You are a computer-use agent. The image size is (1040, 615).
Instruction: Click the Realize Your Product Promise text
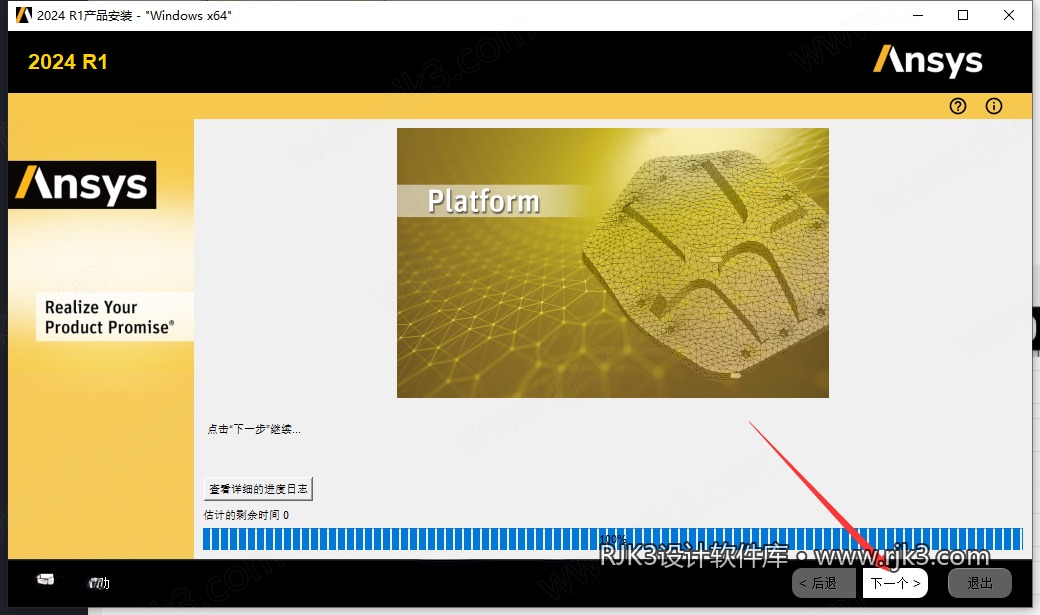(x=109, y=317)
